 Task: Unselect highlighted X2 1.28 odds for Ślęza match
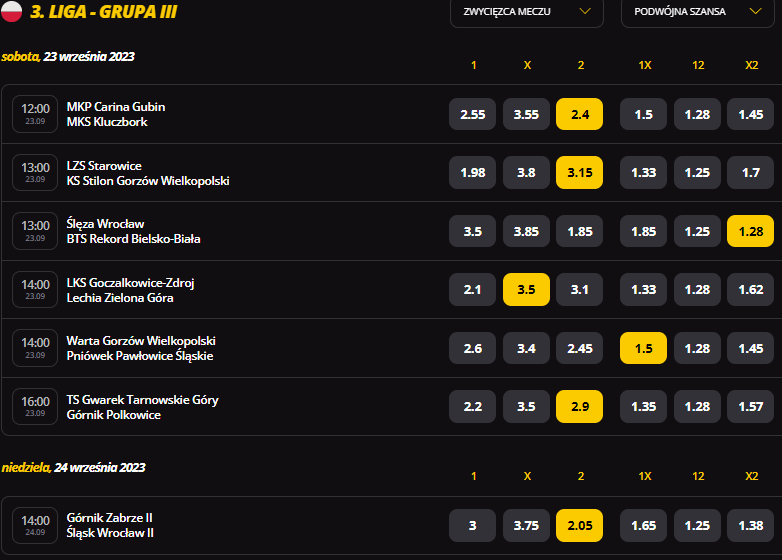pos(751,231)
